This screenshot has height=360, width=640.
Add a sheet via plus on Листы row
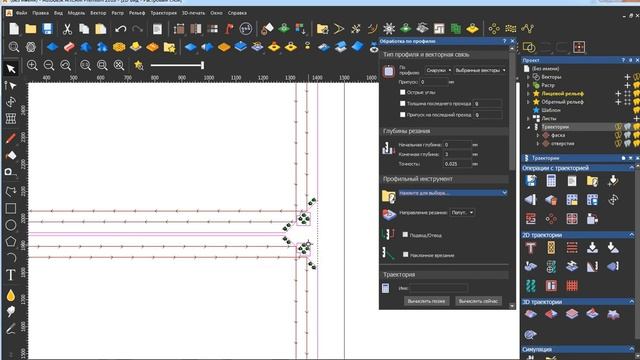pyautogui.click(x=636, y=118)
